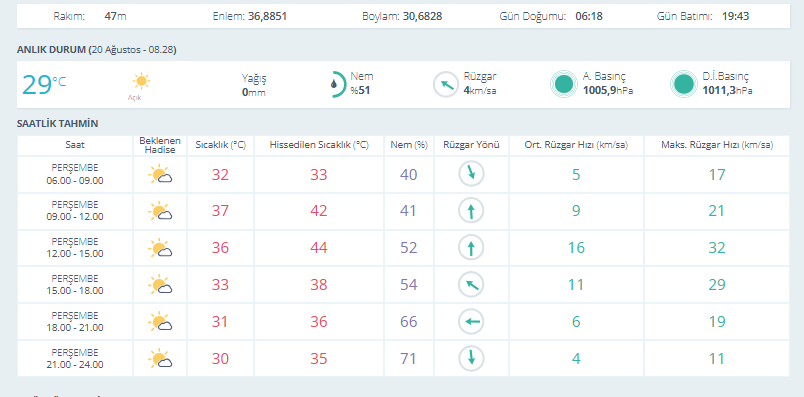Screen dimensions: 804x397
Task: Click temperature 32 in the 06.00 - 09.00 row
Action: pos(220,175)
